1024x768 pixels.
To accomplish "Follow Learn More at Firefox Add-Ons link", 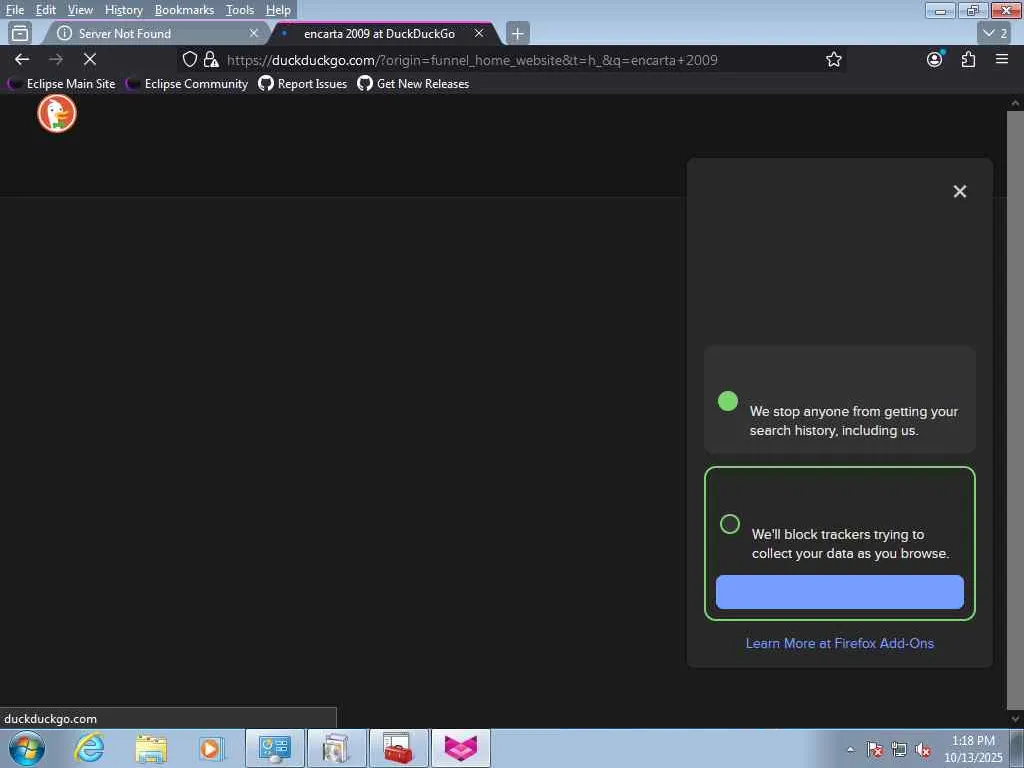I will point(840,643).
